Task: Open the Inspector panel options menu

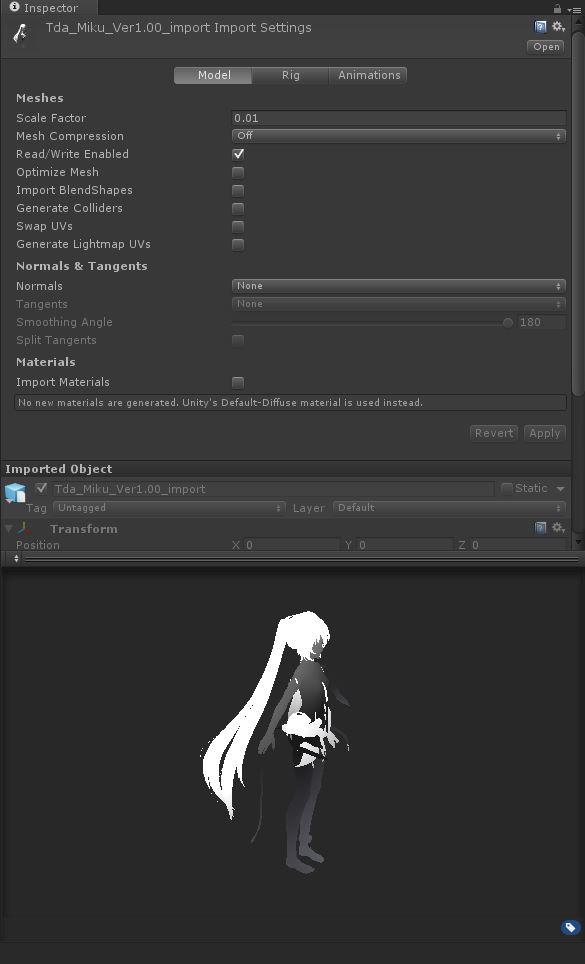Action: (x=575, y=9)
